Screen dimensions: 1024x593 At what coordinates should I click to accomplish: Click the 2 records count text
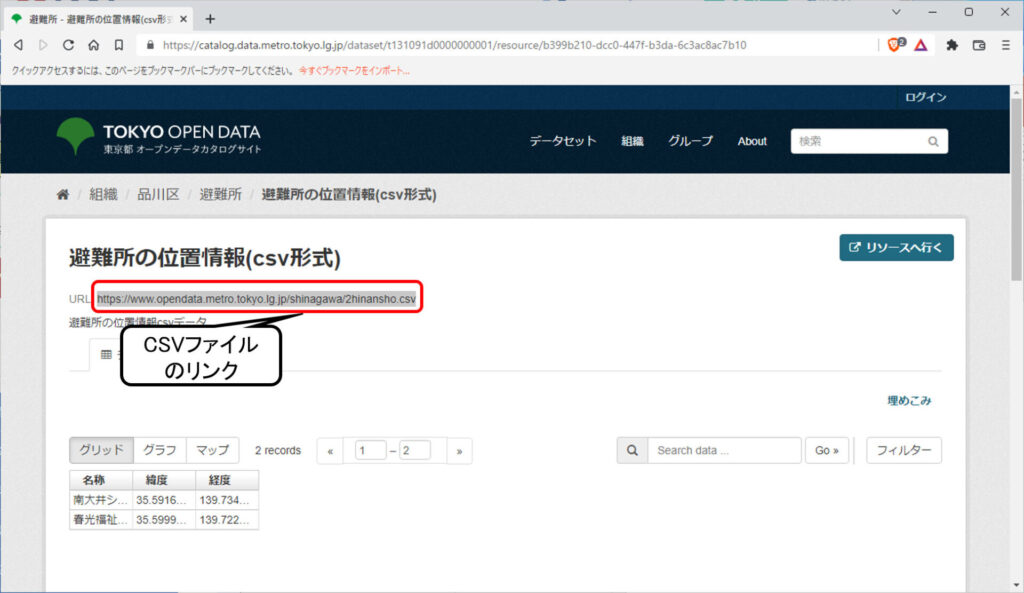point(278,450)
